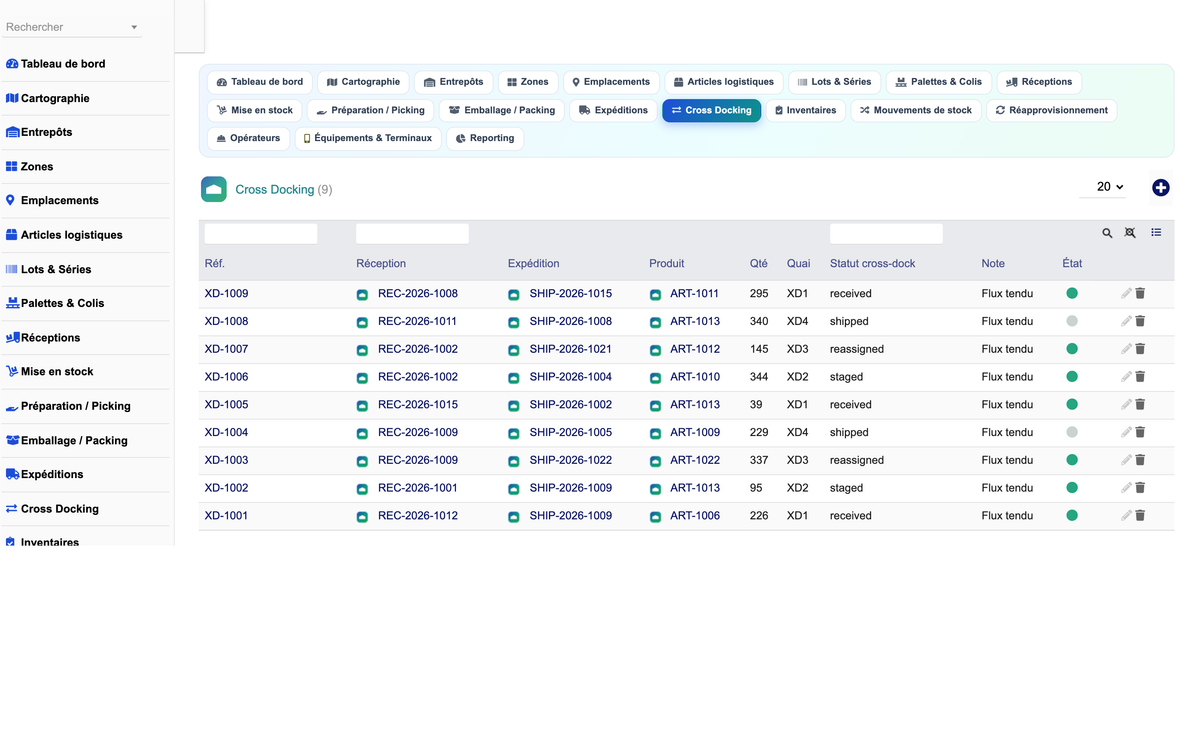
Task: Click the product icon beside ART-1011
Action: [x=655, y=295]
